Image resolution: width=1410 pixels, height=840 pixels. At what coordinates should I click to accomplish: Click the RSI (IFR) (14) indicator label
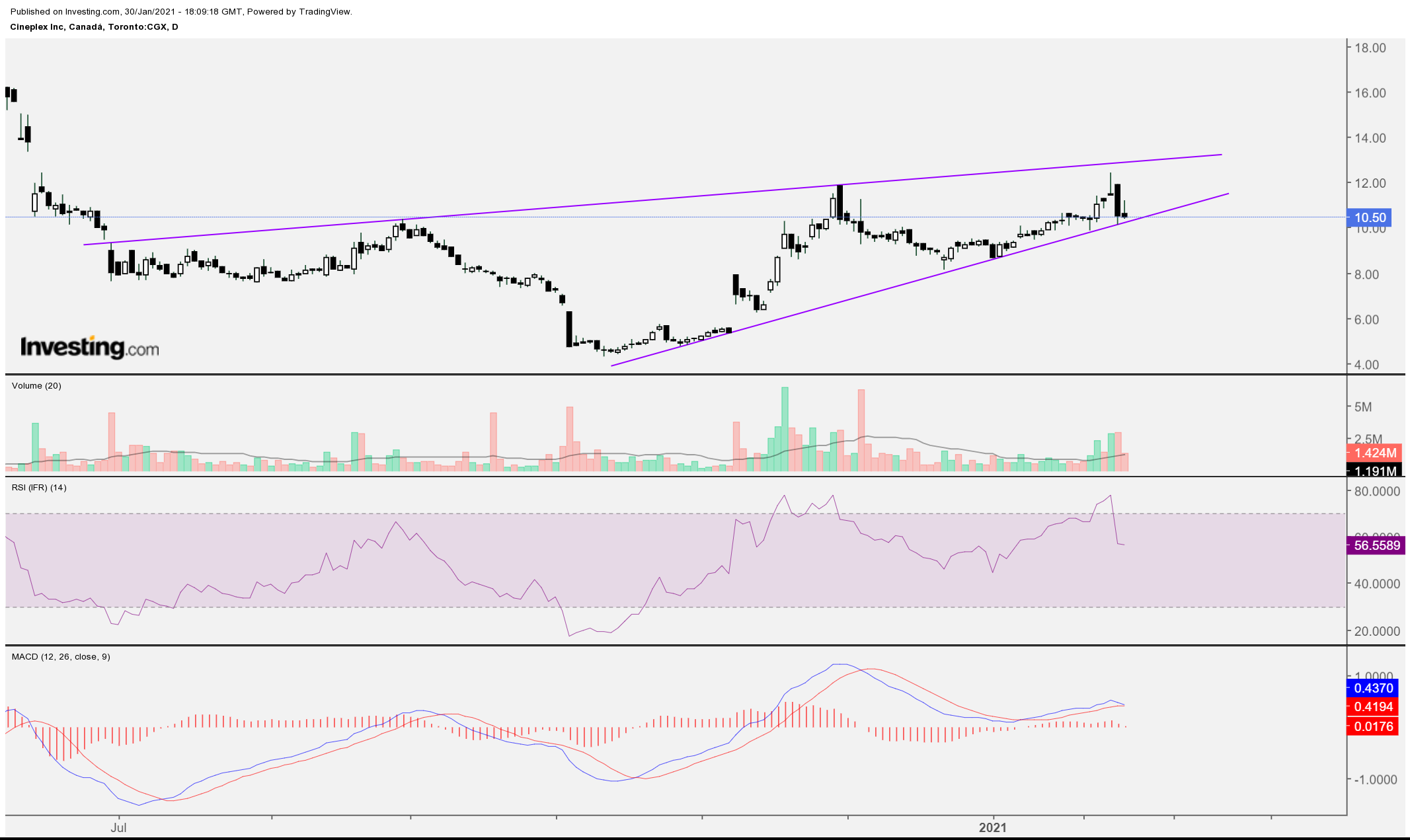(39, 488)
